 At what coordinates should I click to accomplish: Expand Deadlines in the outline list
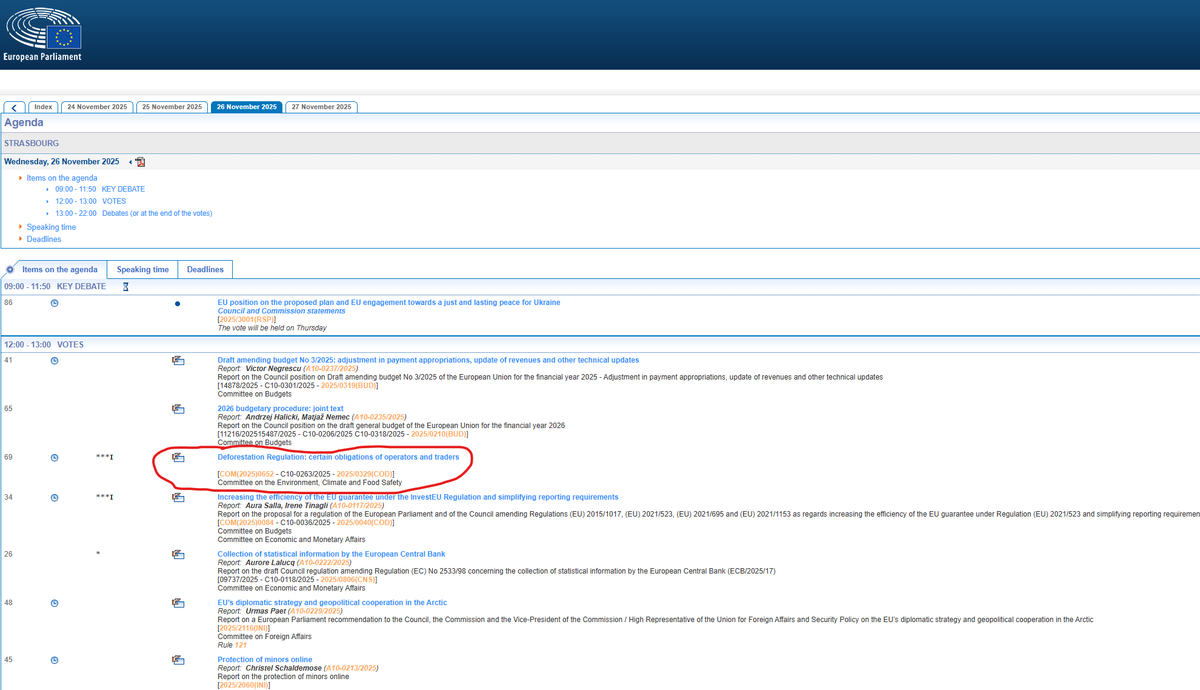pyautogui.click(x=44, y=239)
